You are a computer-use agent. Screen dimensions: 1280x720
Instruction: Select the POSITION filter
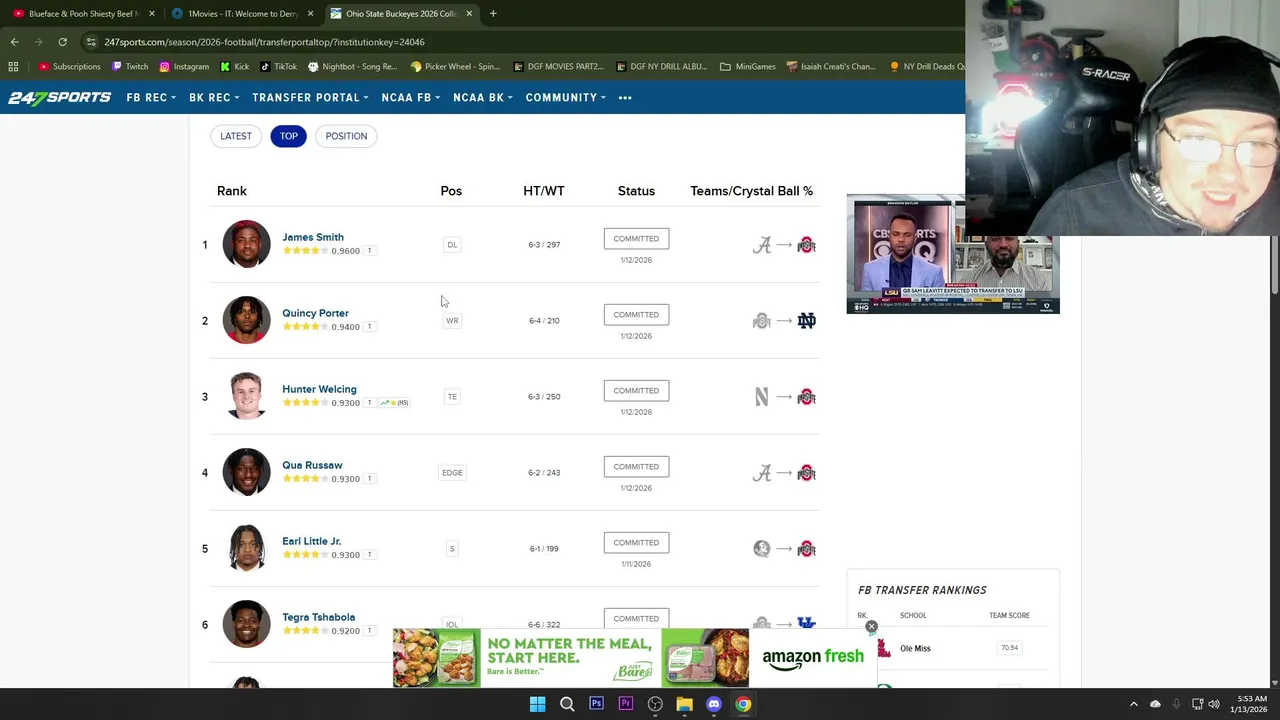[x=346, y=136]
